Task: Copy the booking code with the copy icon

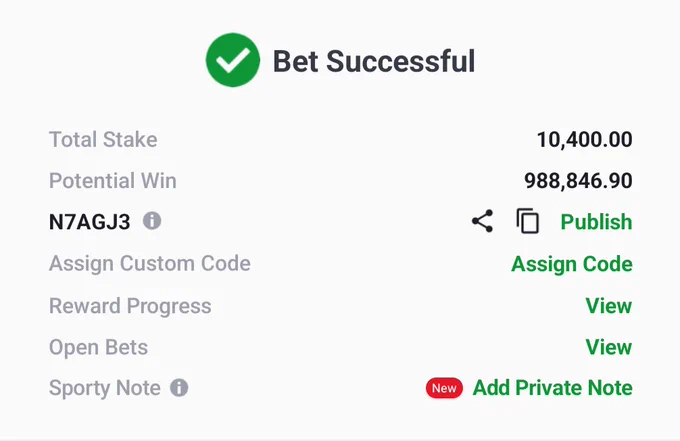Action: [x=528, y=221]
